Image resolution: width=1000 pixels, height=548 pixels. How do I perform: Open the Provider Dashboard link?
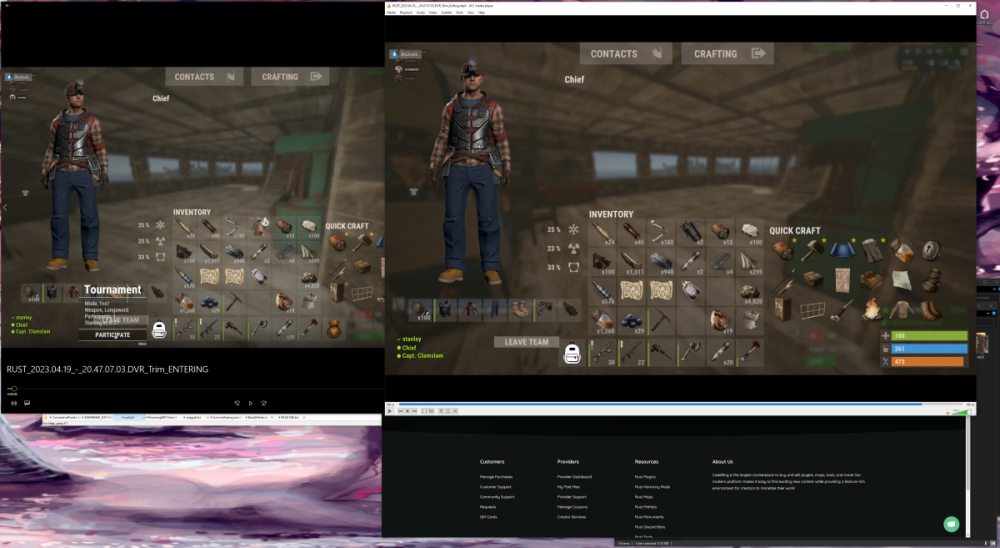tap(575, 477)
